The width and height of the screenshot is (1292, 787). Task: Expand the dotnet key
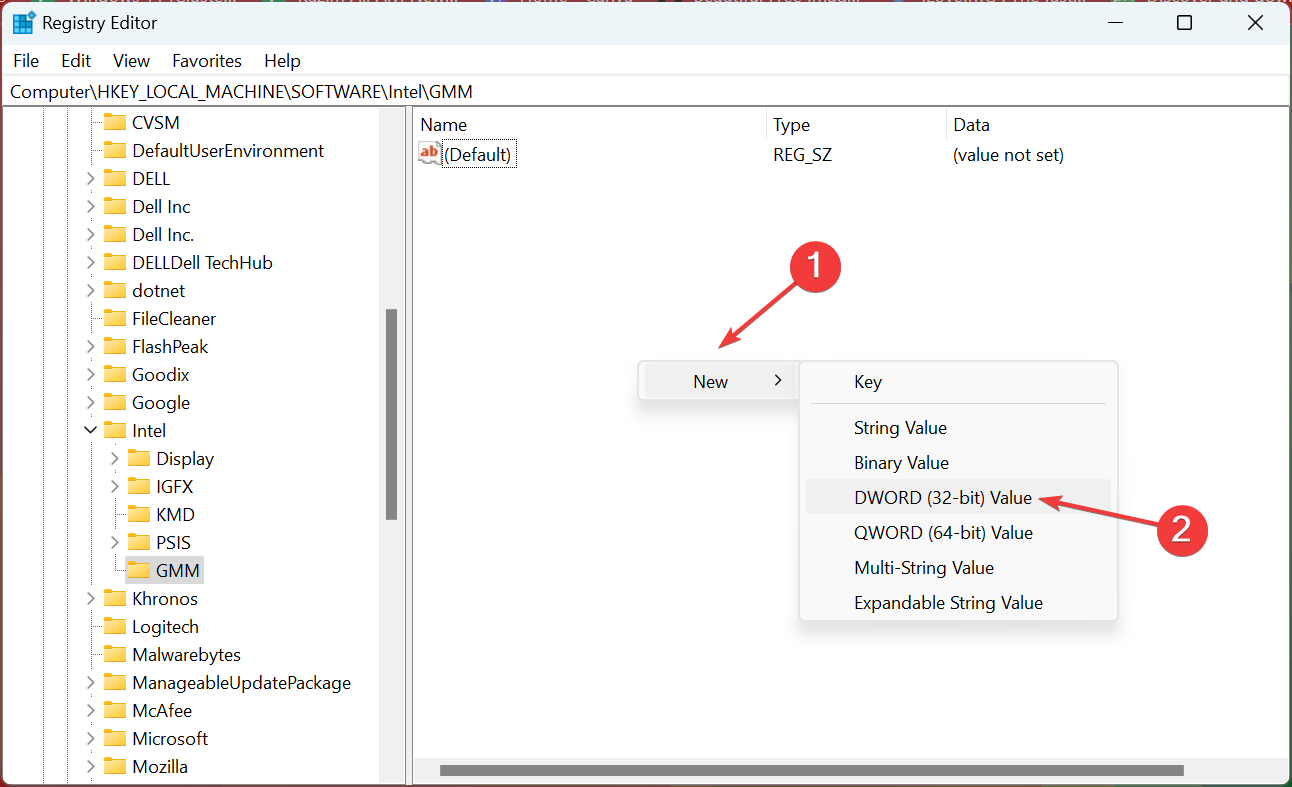[x=91, y=291]
